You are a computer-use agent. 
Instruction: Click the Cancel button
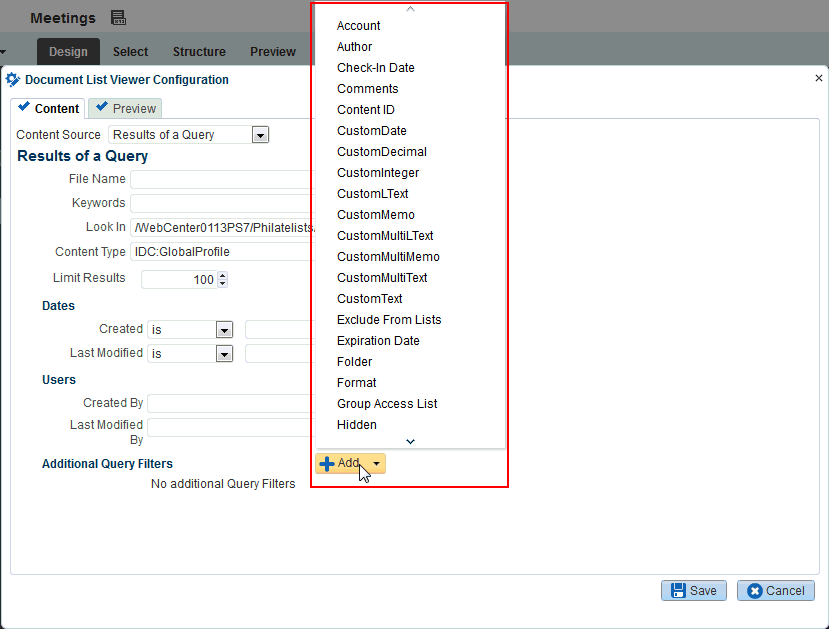point(776,590)
